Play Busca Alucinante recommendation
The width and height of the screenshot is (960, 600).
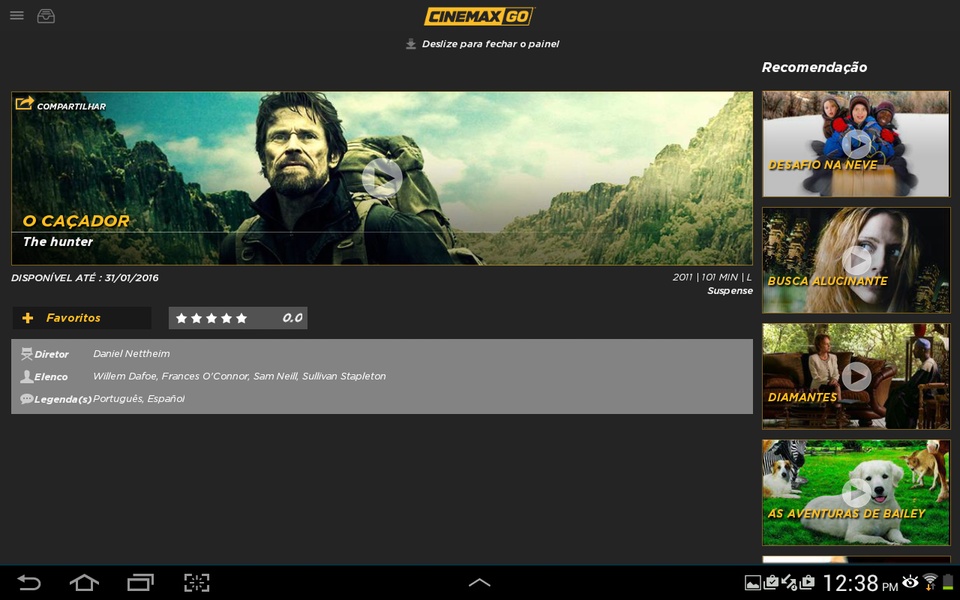(x=856, y=260)
